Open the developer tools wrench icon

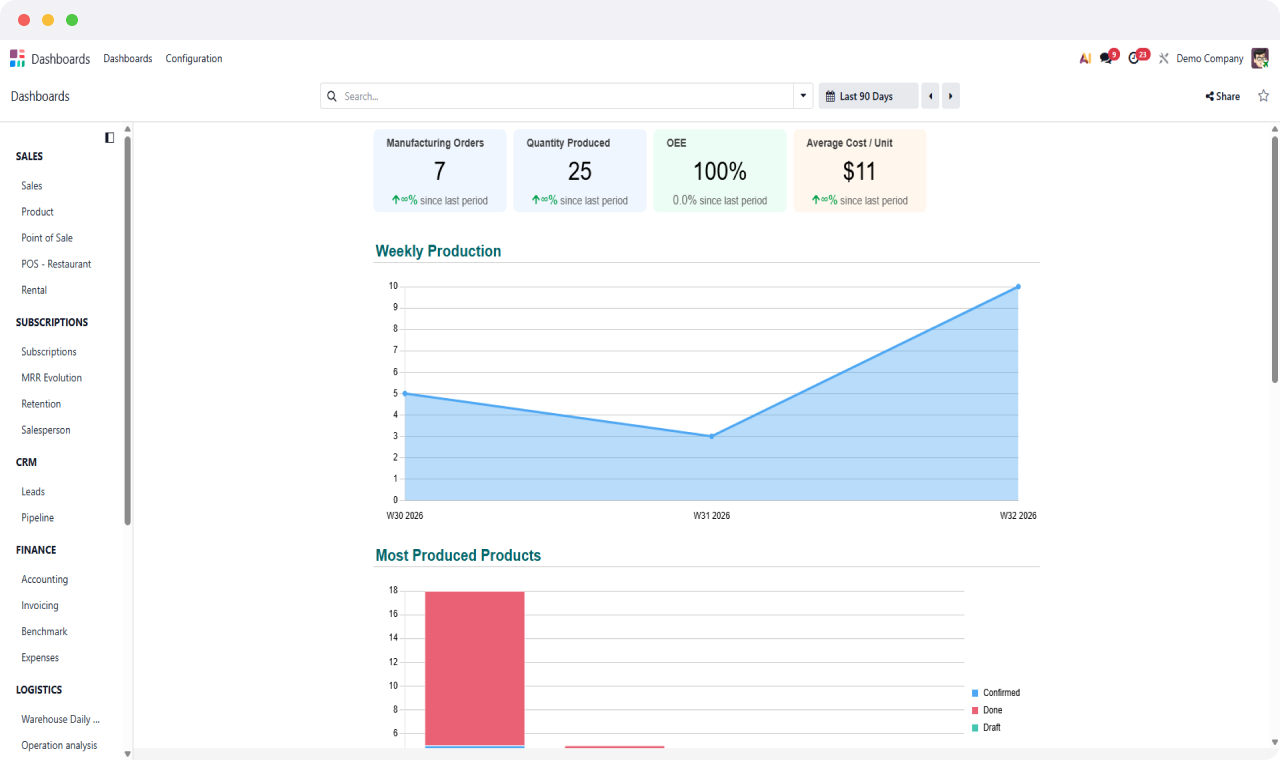click(x=1164, y=59)
